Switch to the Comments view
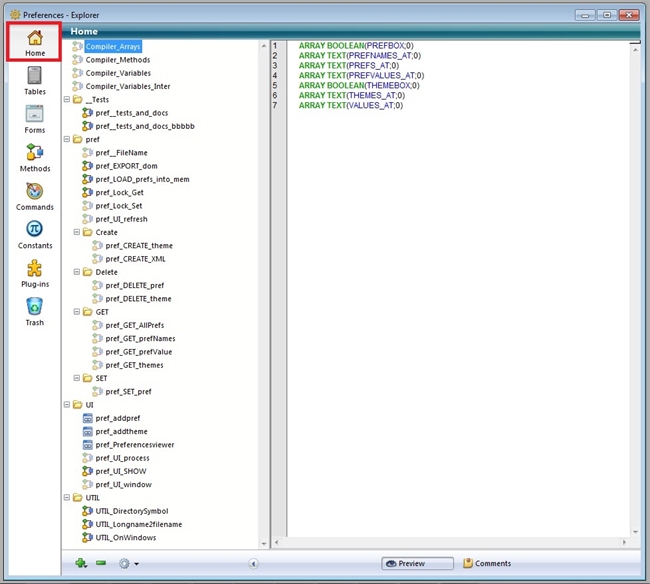This screenshot has height=584, width=650. 487,563
